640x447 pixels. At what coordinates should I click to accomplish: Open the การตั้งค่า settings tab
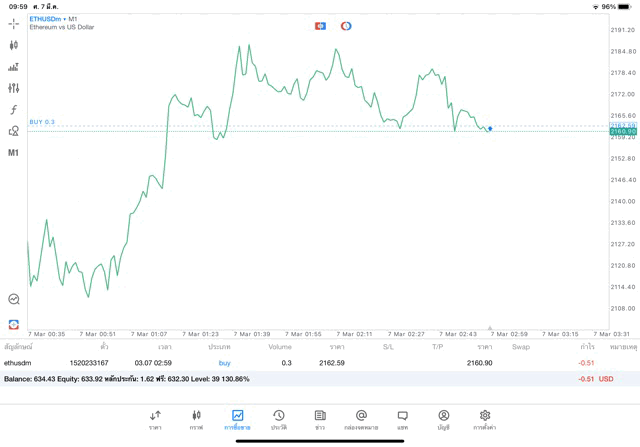pyautogui.click(x=484, y=419)
